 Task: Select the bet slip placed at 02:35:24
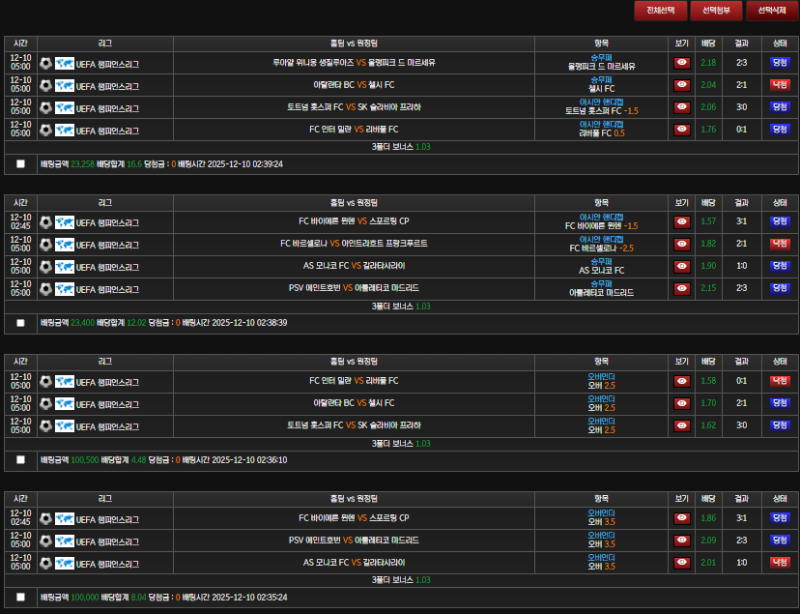pyautogui.click(x=21, y=597)
